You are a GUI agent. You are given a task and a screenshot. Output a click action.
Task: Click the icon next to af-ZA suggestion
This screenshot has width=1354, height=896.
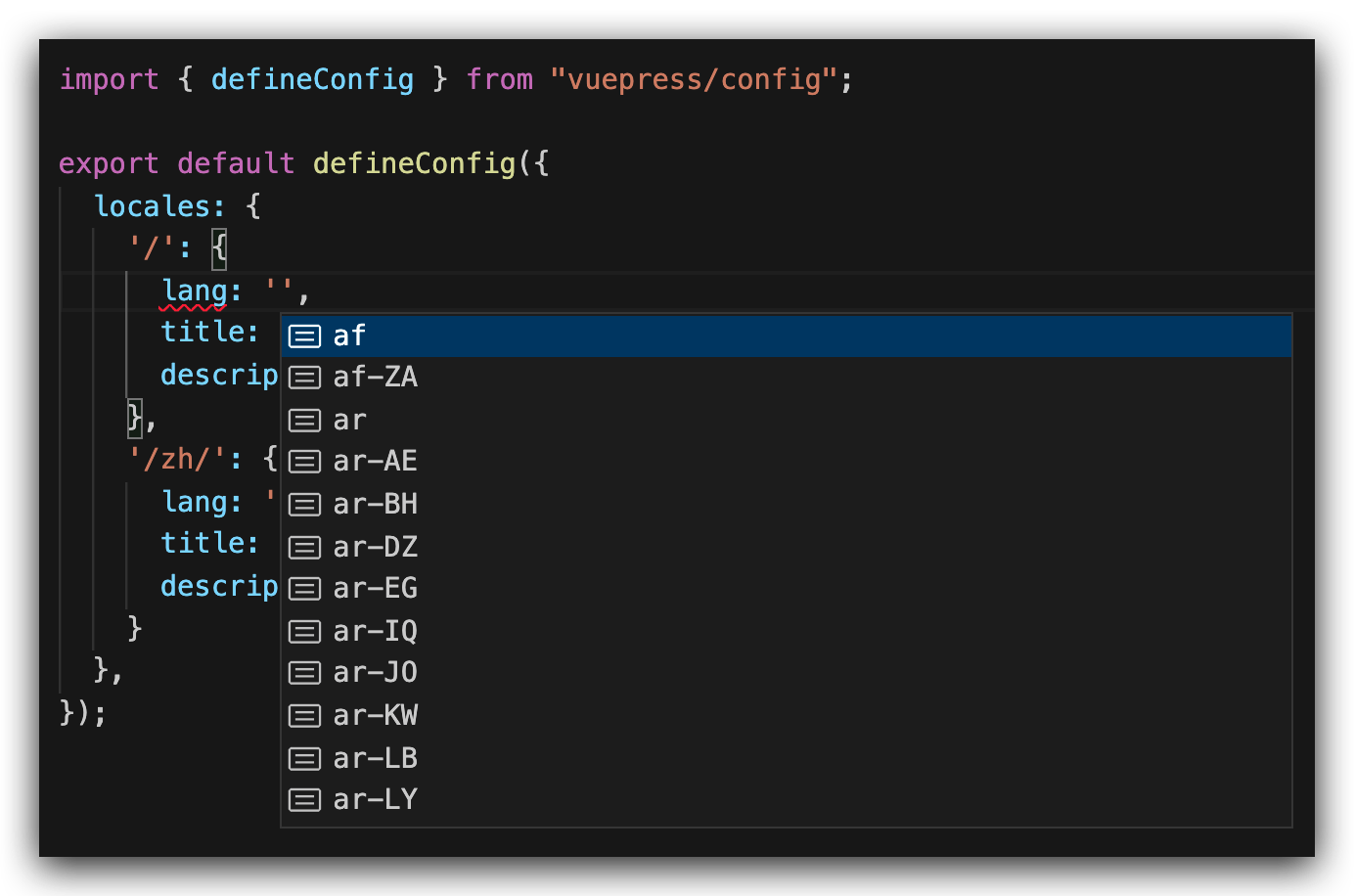[304, 378]
